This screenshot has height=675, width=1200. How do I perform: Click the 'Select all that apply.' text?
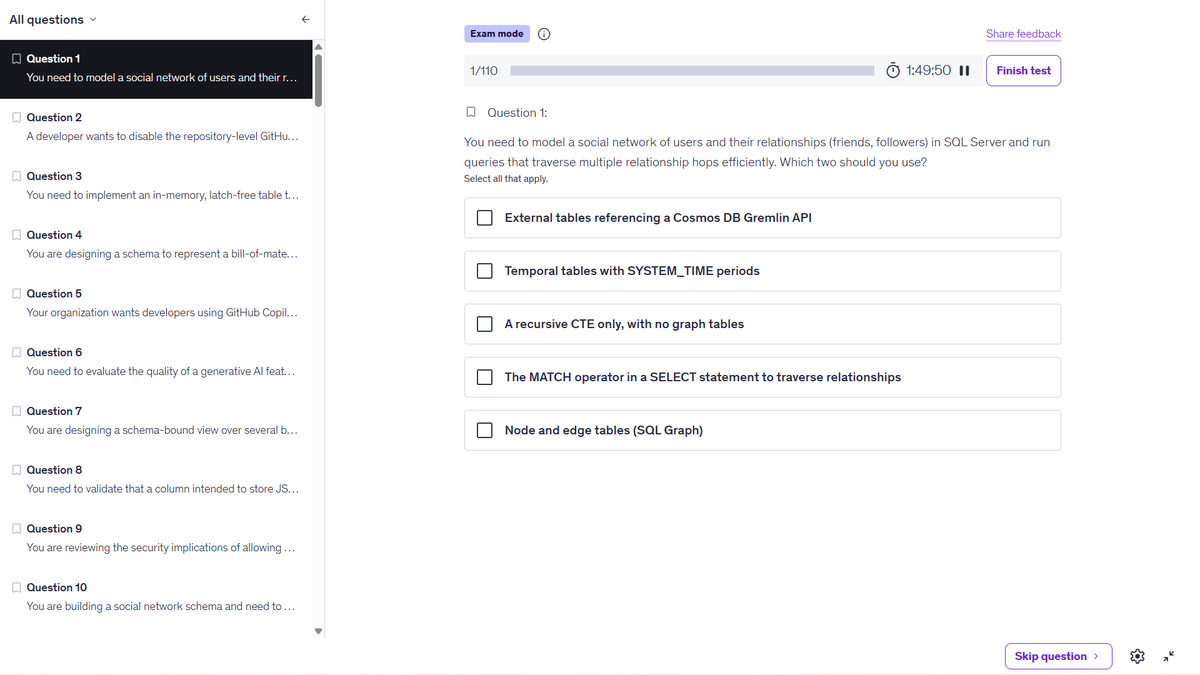point(505,179)
